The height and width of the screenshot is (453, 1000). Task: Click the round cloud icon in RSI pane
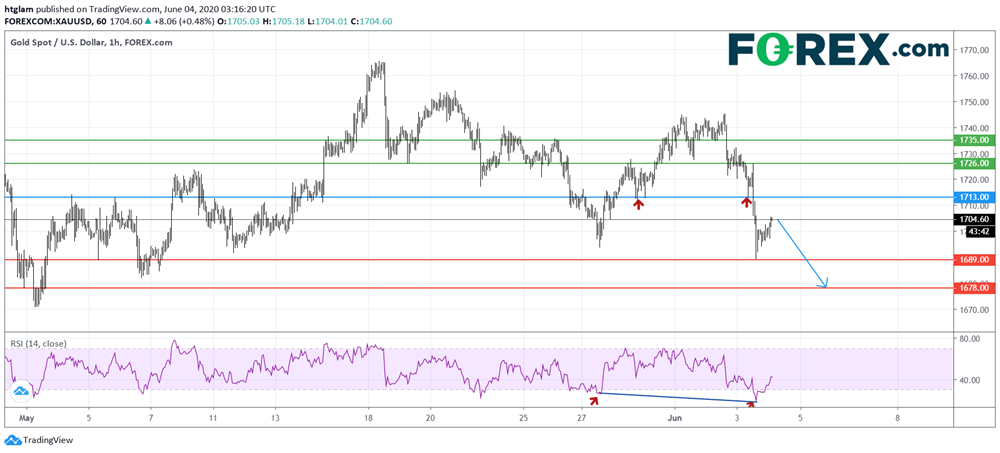coord(20,391)
